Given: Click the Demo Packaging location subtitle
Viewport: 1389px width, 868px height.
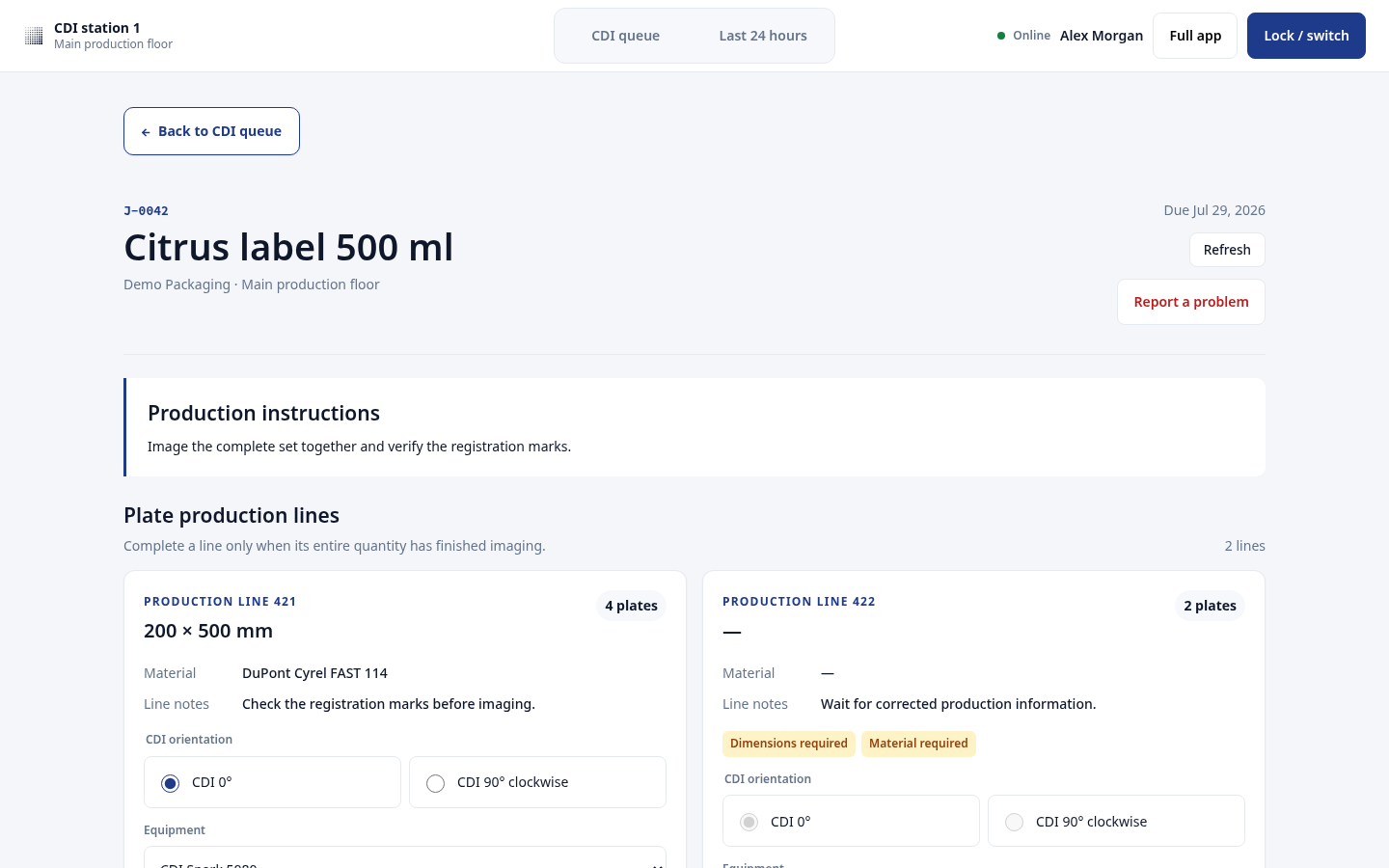Looking at the screenshot, I should (251, 285).
